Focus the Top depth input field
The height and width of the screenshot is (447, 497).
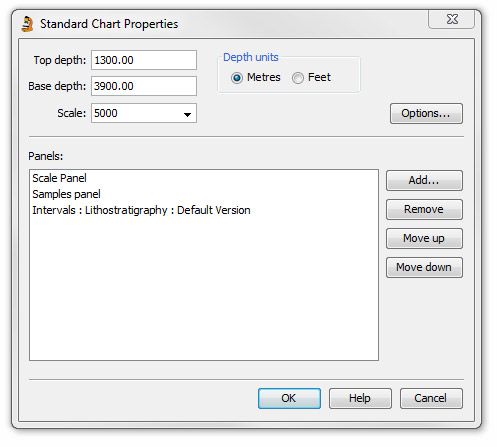(x=144, y=60)
